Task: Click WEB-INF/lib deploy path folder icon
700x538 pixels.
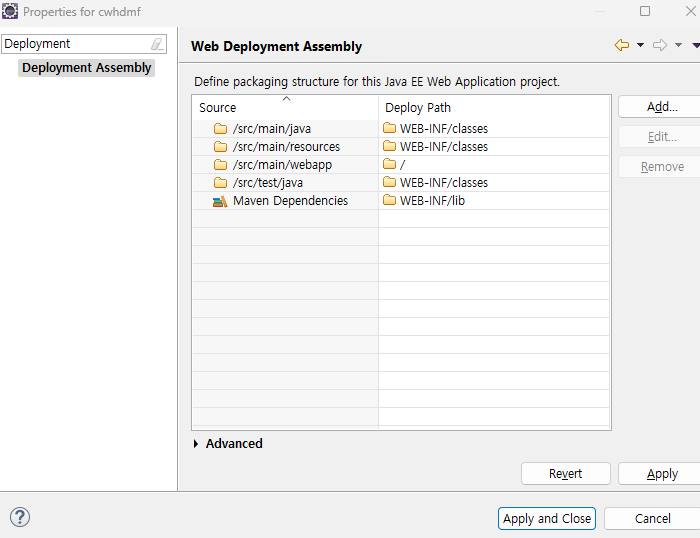Action: click(389, 200)
